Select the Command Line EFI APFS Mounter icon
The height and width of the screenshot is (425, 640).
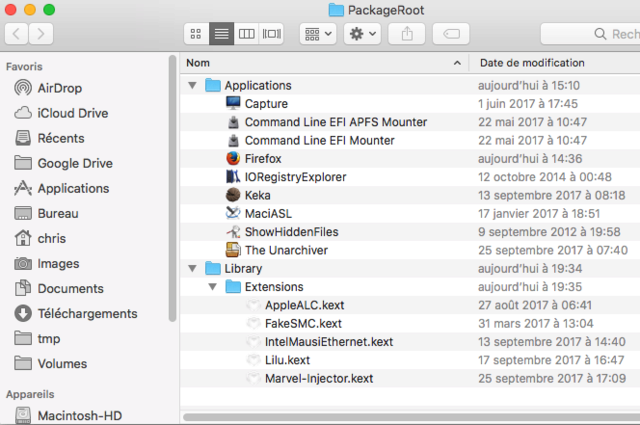[x=233, y=122]
